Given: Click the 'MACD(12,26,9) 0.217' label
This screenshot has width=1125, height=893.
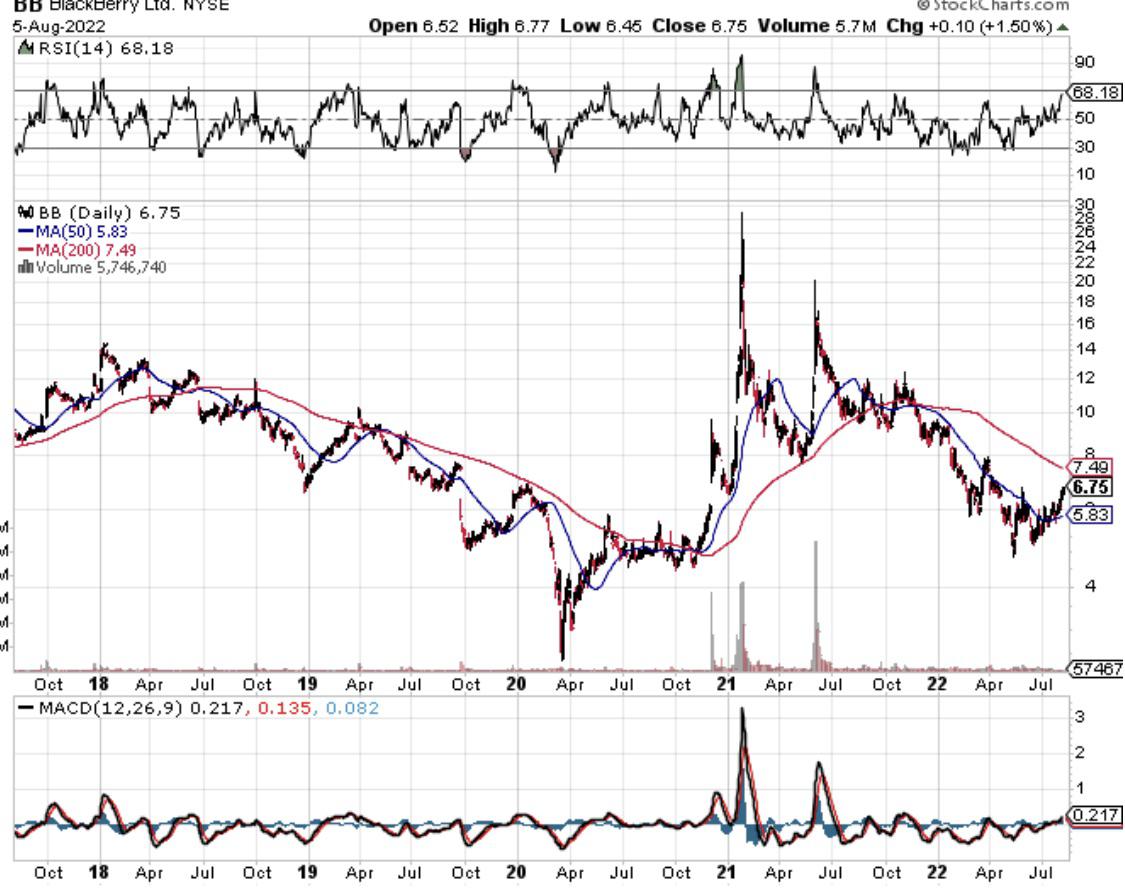Looking at the screenshot, I should coord(140,708).
